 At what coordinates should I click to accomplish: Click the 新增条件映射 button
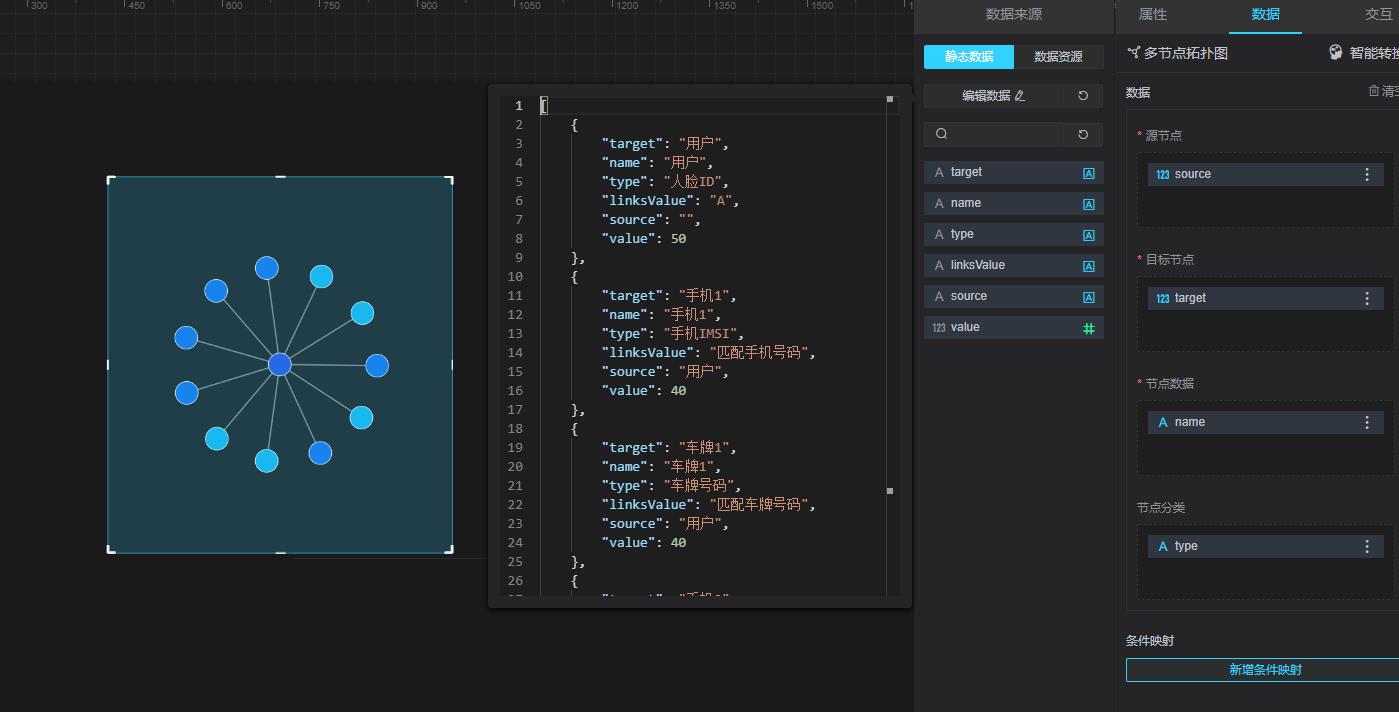click(x=1265, y=670)
